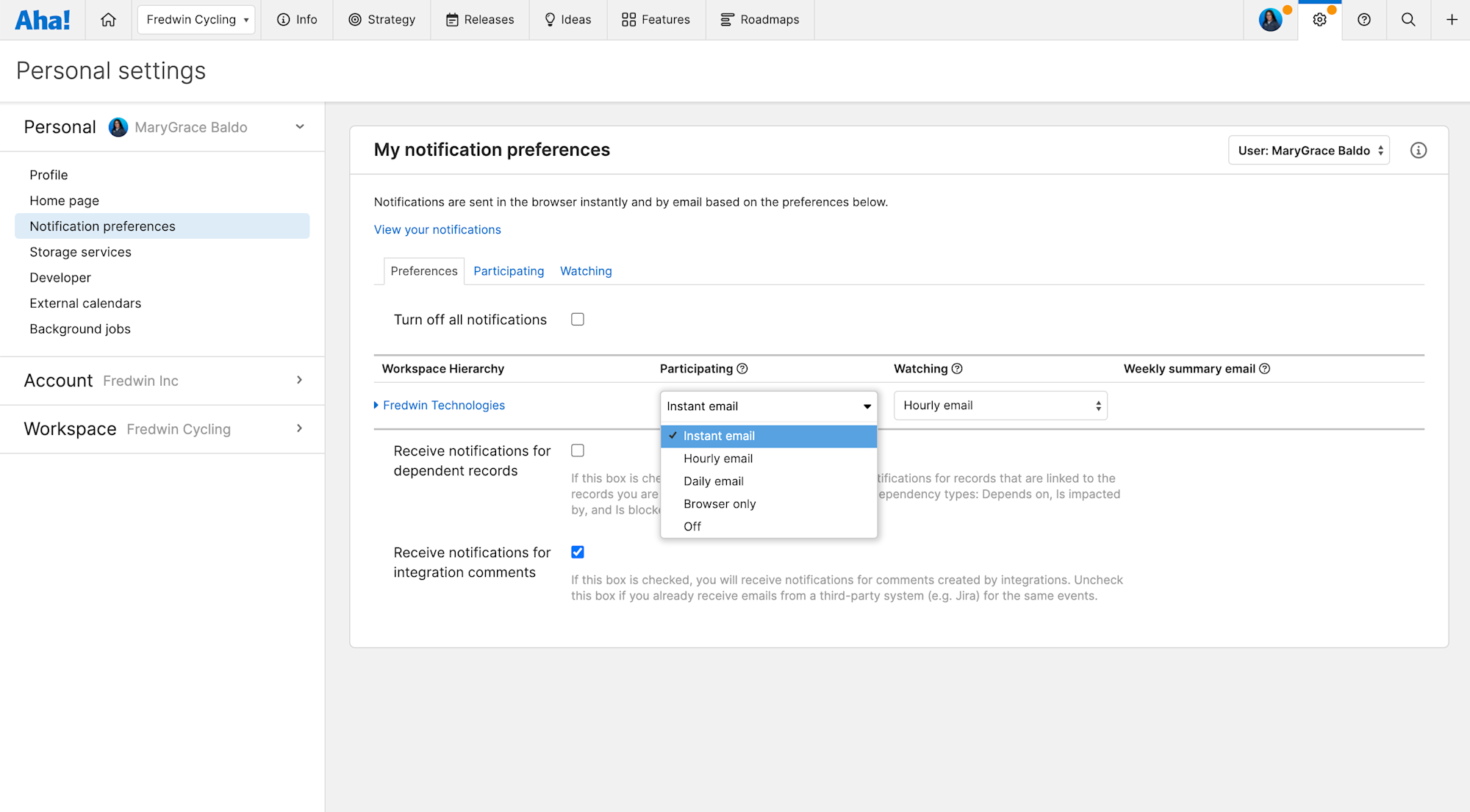Open settings gear icon
The image size is (1470, 812).
pyautogui.click(x=1319, y=20)
